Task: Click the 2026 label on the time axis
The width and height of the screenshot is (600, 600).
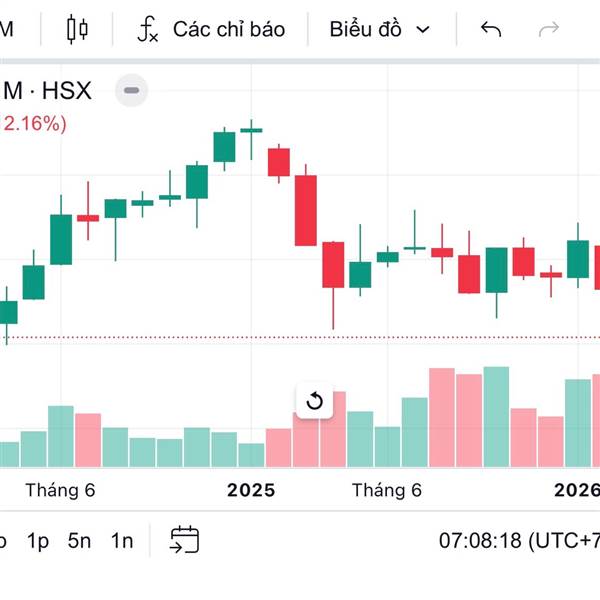Action: pyautogui.click(x=578, y=490)
